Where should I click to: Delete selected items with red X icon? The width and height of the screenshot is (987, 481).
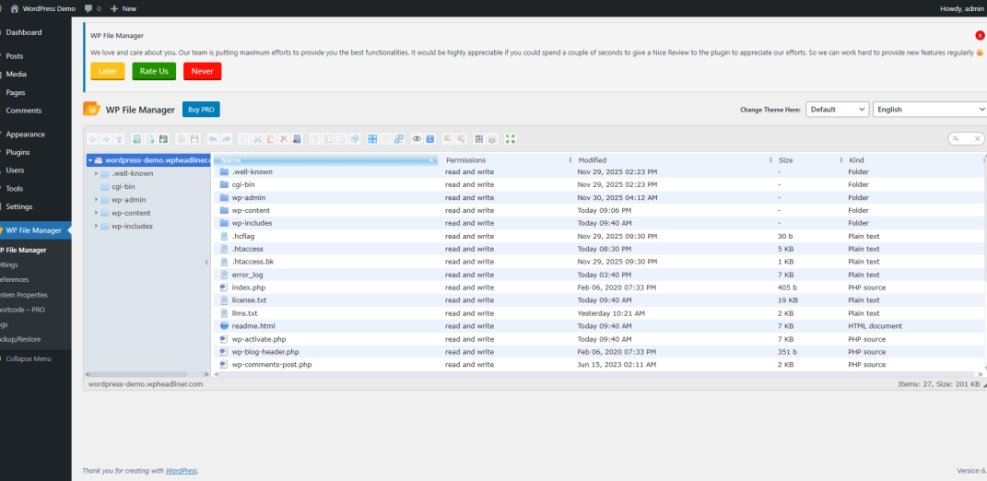point(284,139)
